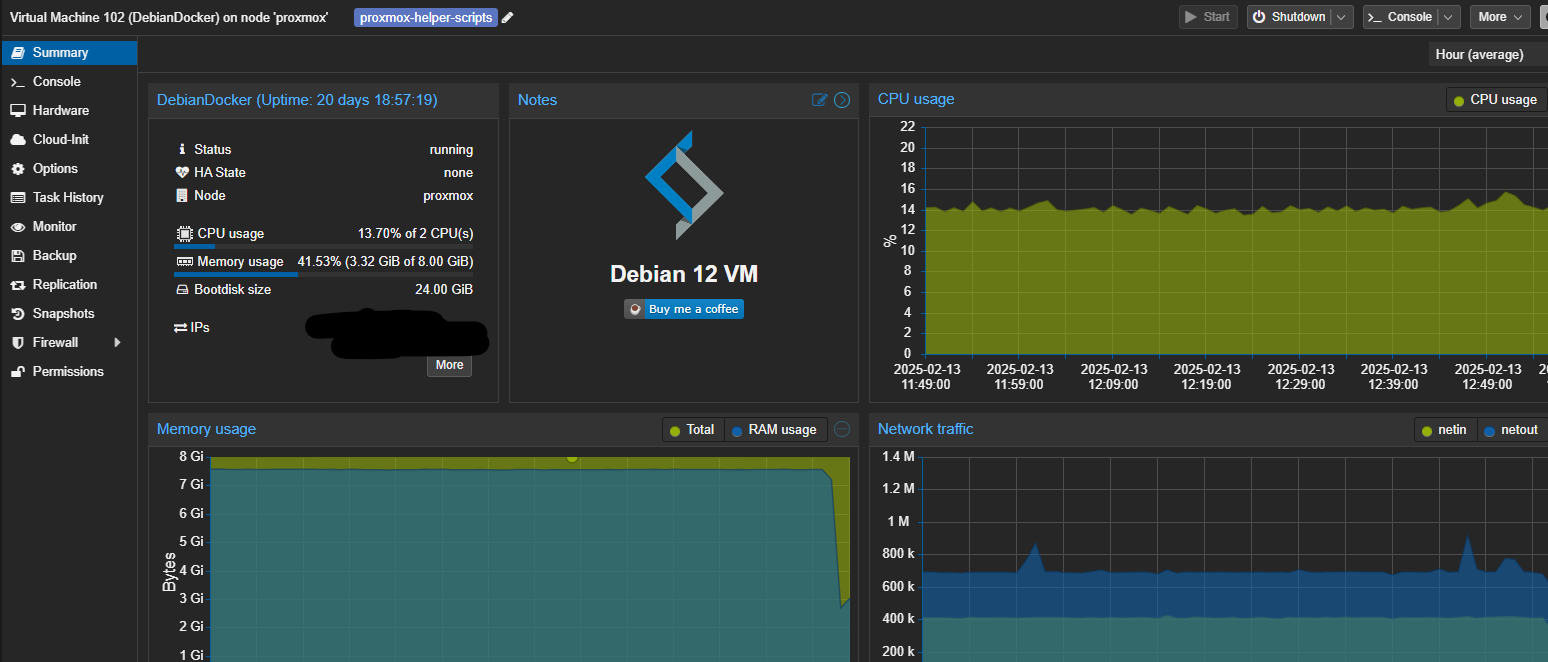Click the Firewall shield icon
The width and height of the screenshot is (1548, 662).
(17, 343)
